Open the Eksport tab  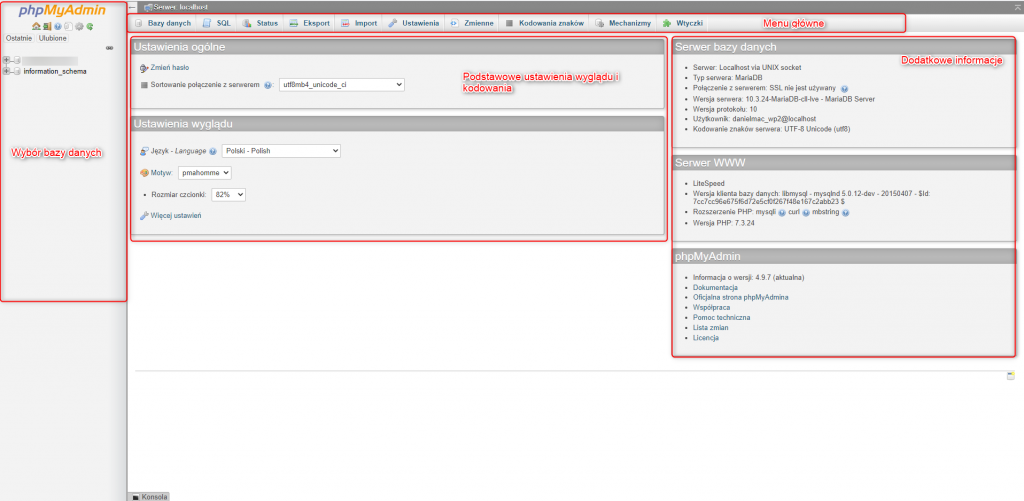(x=309, y=23)
